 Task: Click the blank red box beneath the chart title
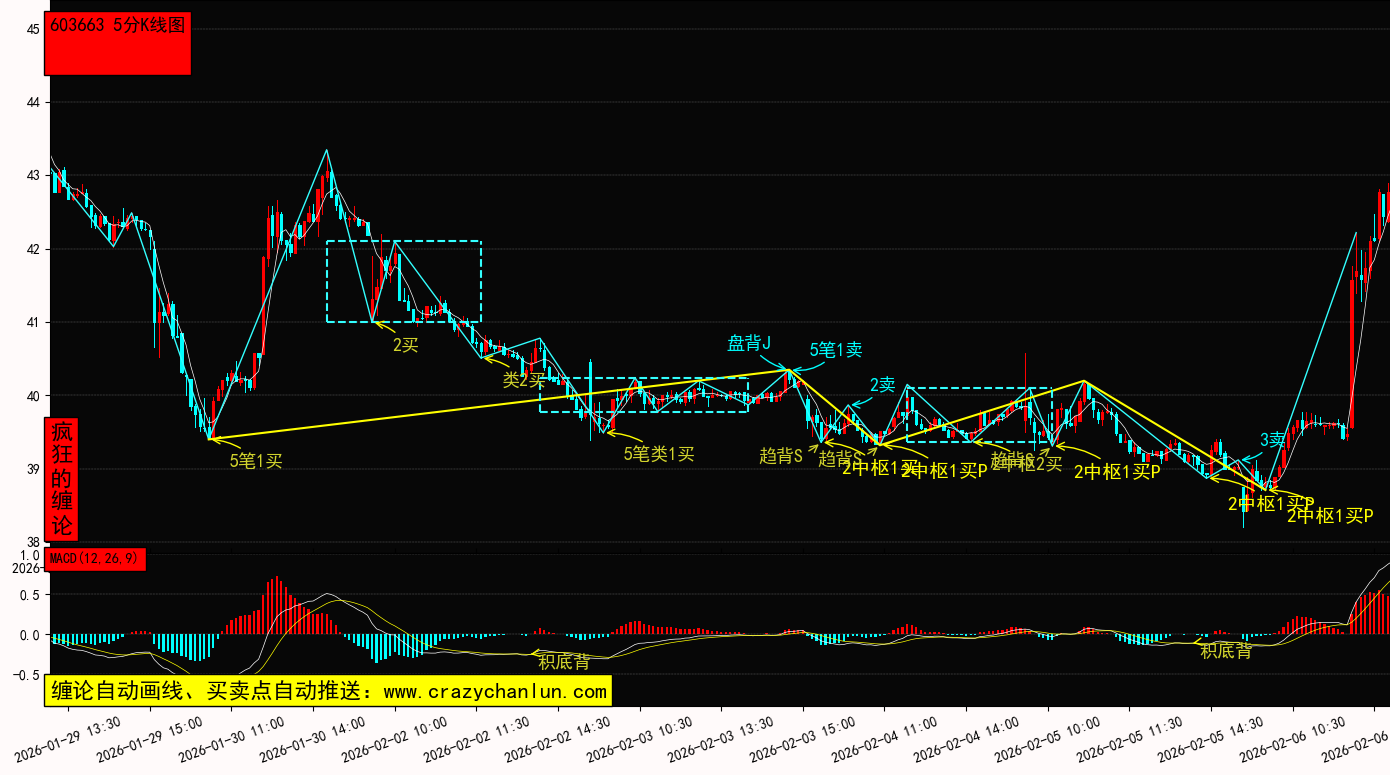(x=117, y=56)
